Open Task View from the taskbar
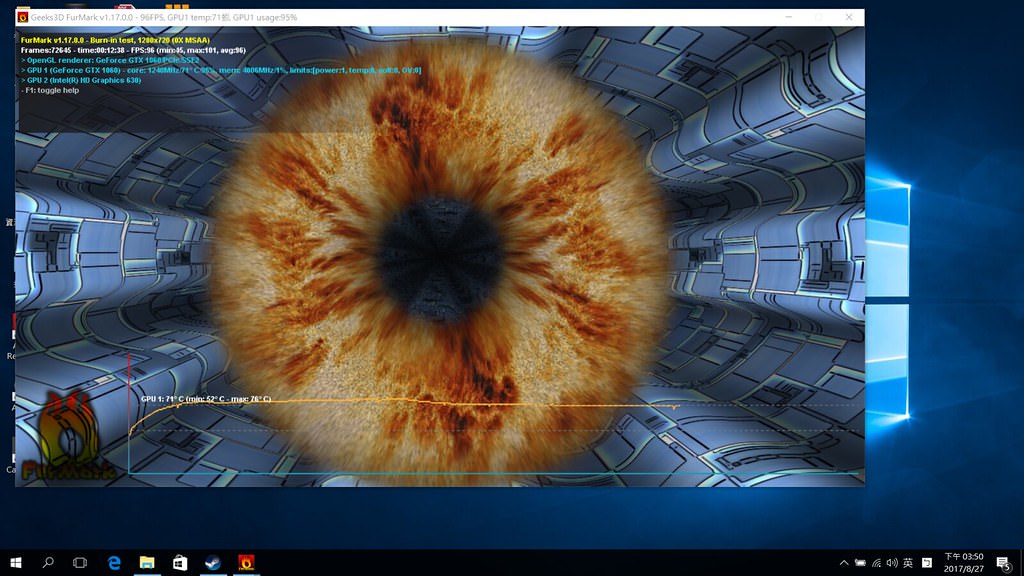 tap(80, 562)
